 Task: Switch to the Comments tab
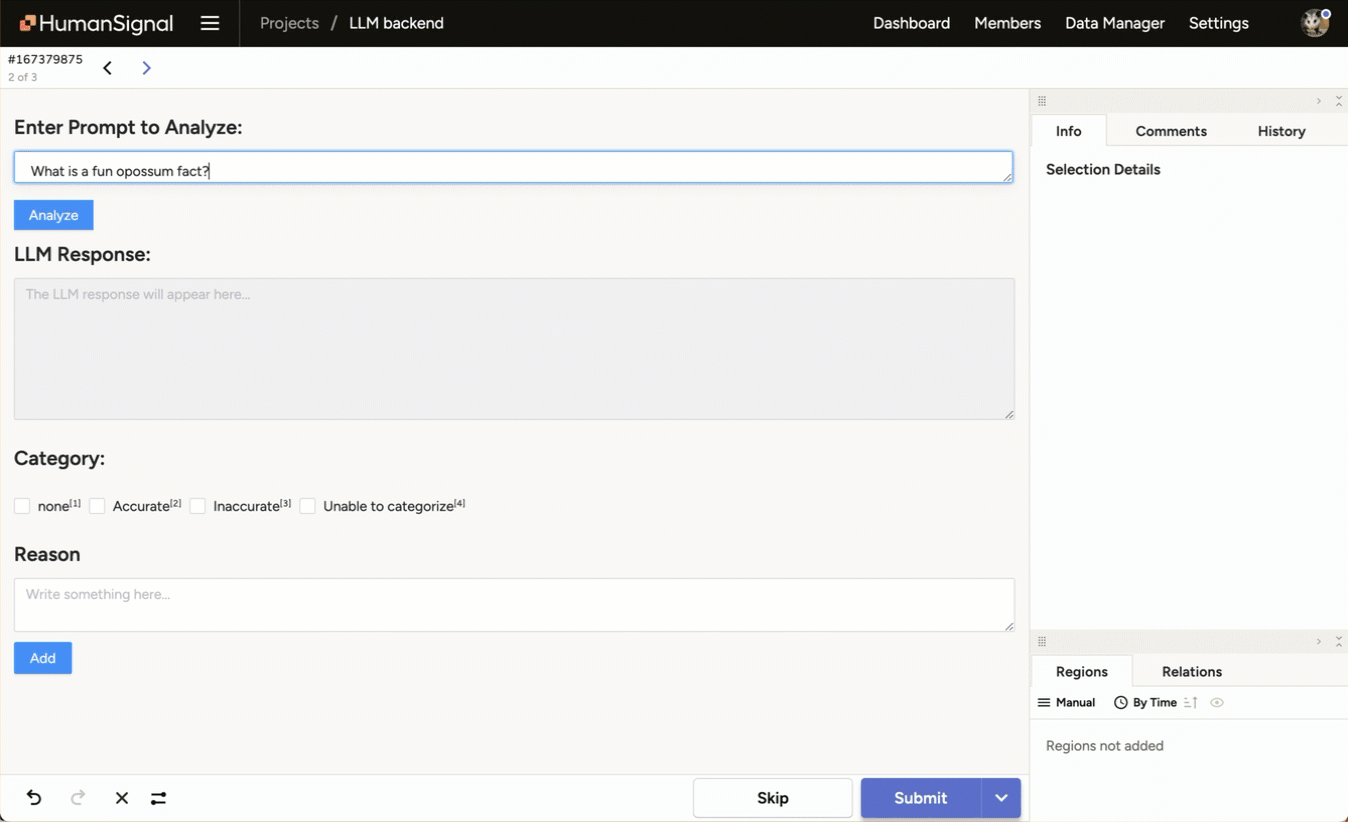pyautogui.click(x=1171, y=131)
